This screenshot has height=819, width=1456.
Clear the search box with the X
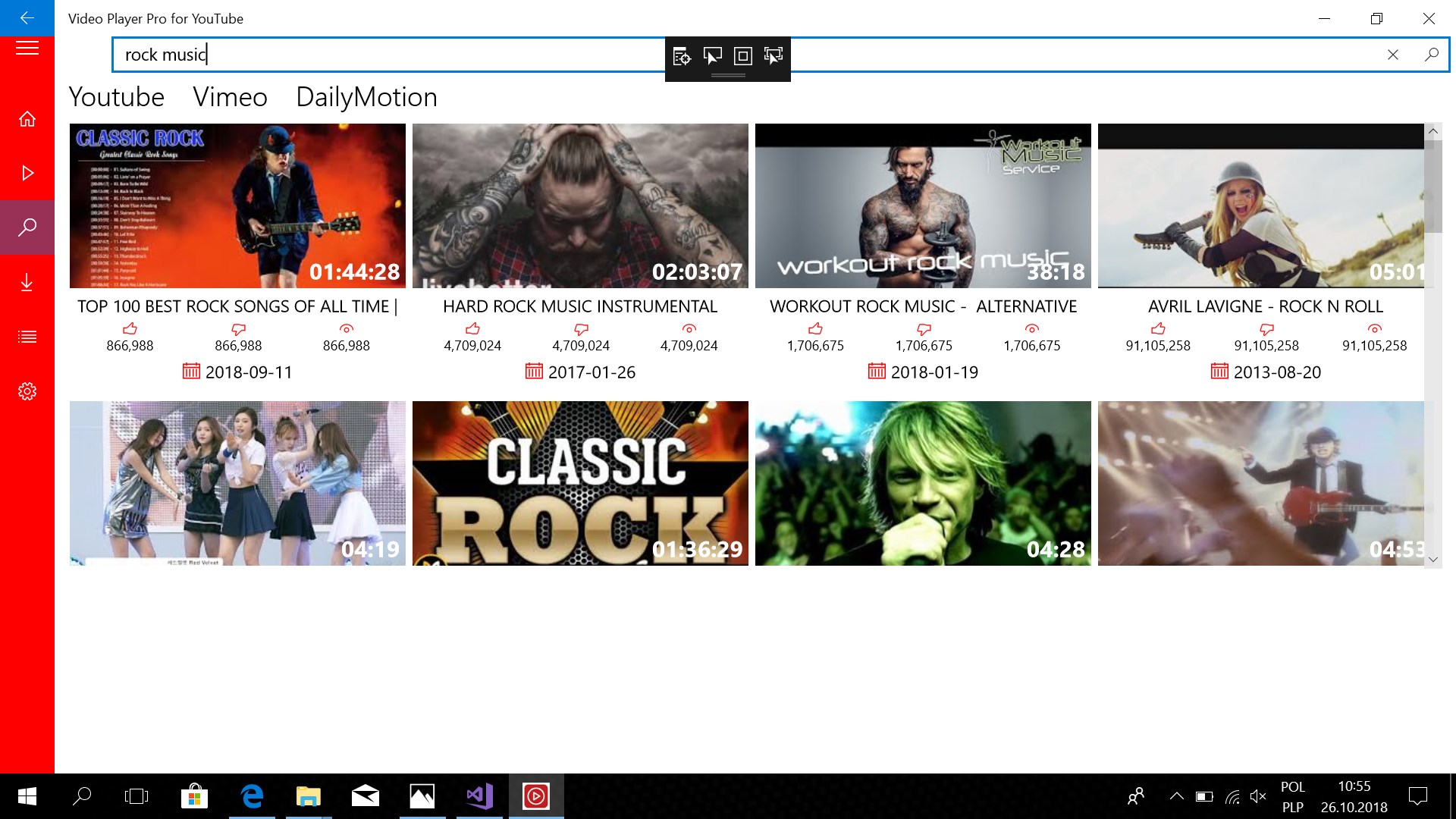(1393, 55)
